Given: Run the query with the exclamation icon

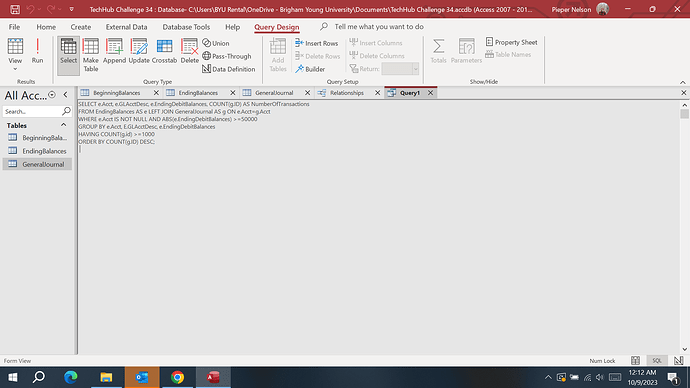Looking at the screenshot, I should (x=37, y=51).
